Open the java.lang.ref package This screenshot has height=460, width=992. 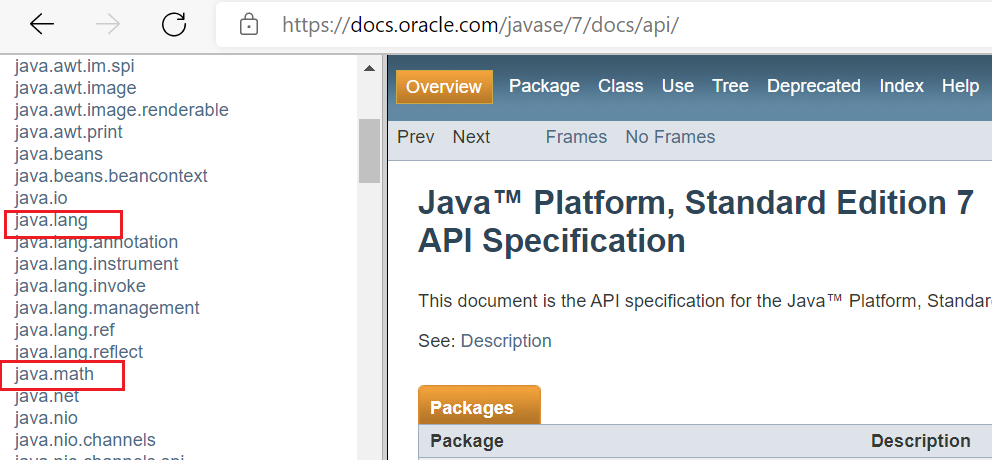point(65,330)
